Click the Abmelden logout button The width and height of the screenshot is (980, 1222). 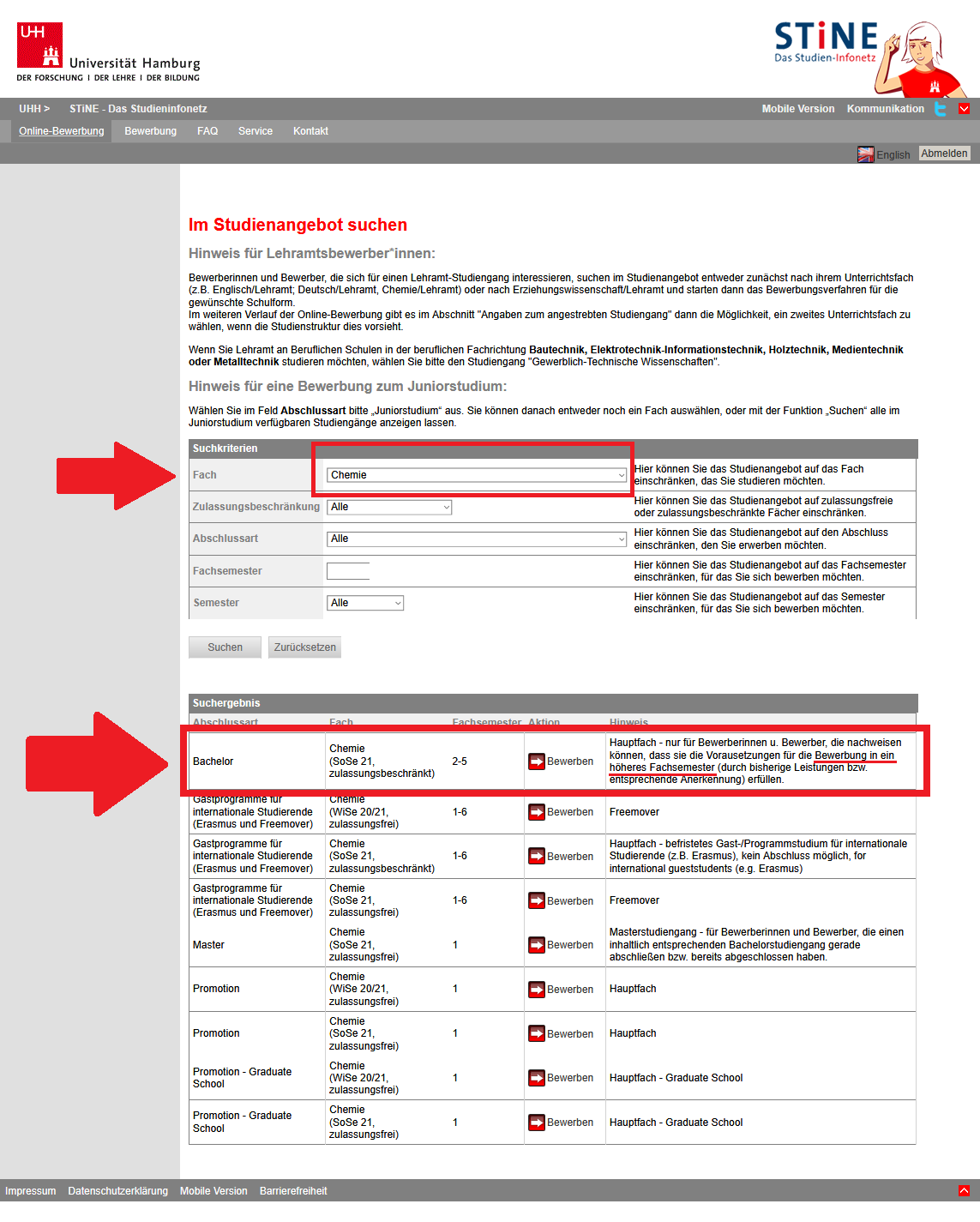(944, 154)
